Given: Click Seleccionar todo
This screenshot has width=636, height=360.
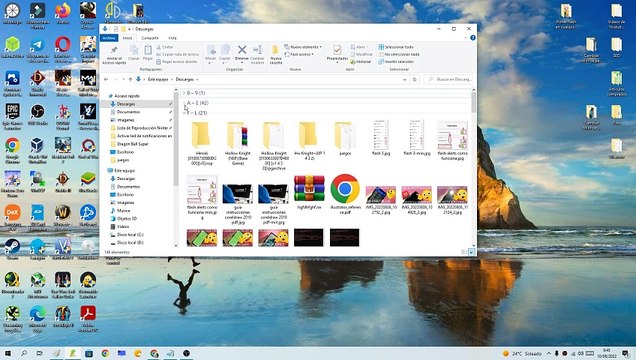Looking at the screenshot, I should pyautogui.click(x=396, y=47).
